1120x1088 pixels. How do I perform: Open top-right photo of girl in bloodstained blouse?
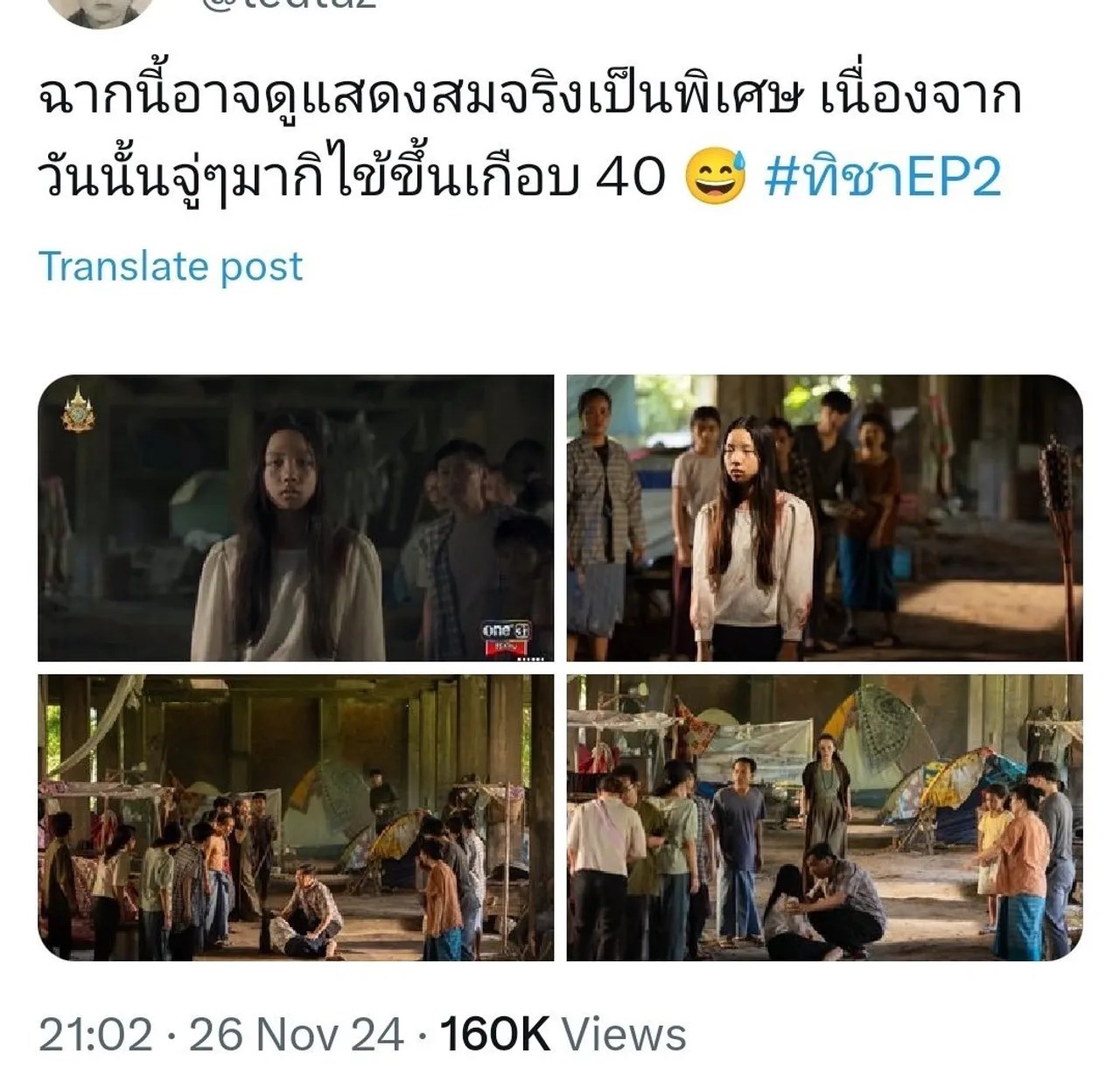(824, 518)
